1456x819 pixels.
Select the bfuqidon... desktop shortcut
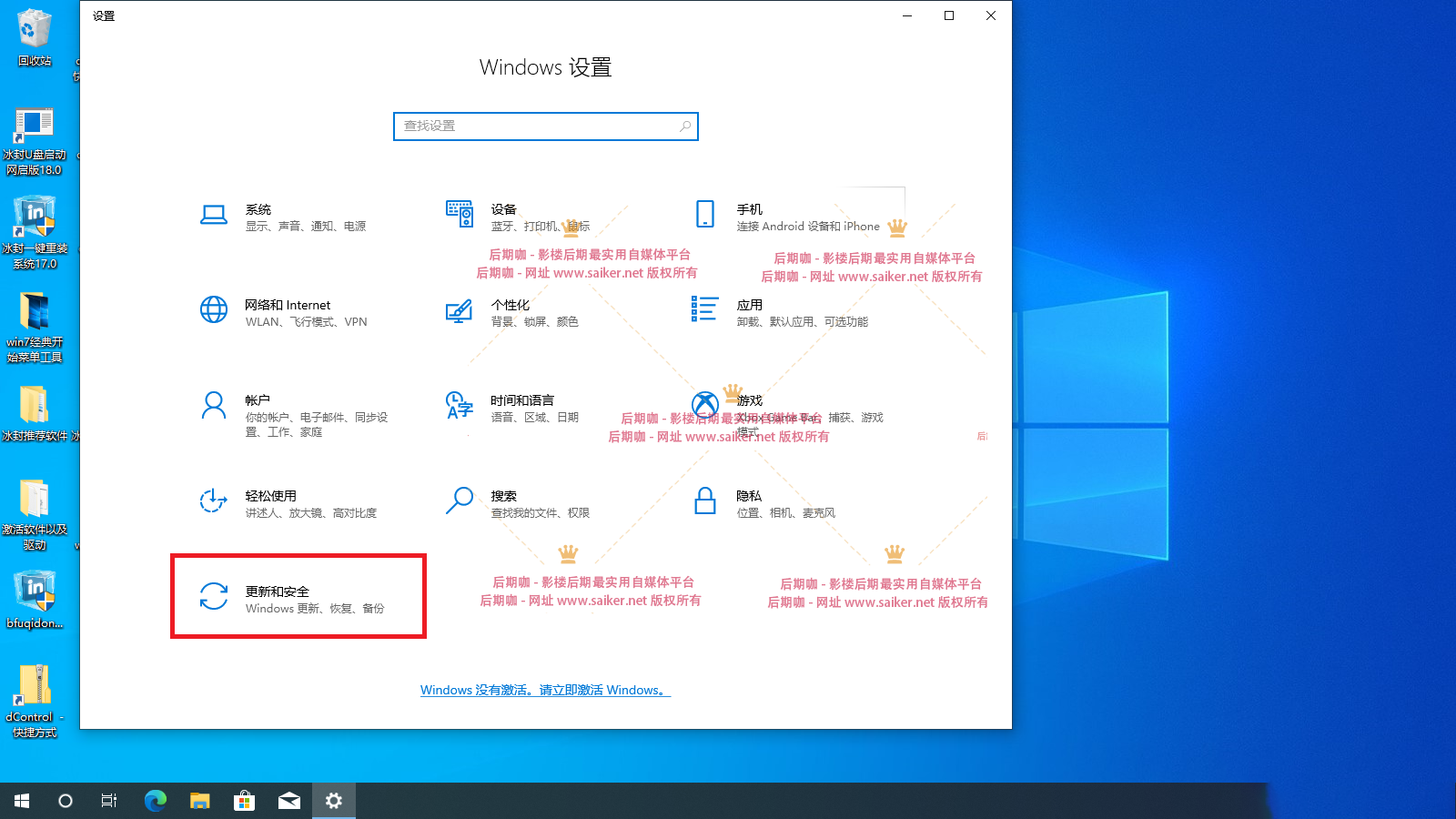pos(35,600)
